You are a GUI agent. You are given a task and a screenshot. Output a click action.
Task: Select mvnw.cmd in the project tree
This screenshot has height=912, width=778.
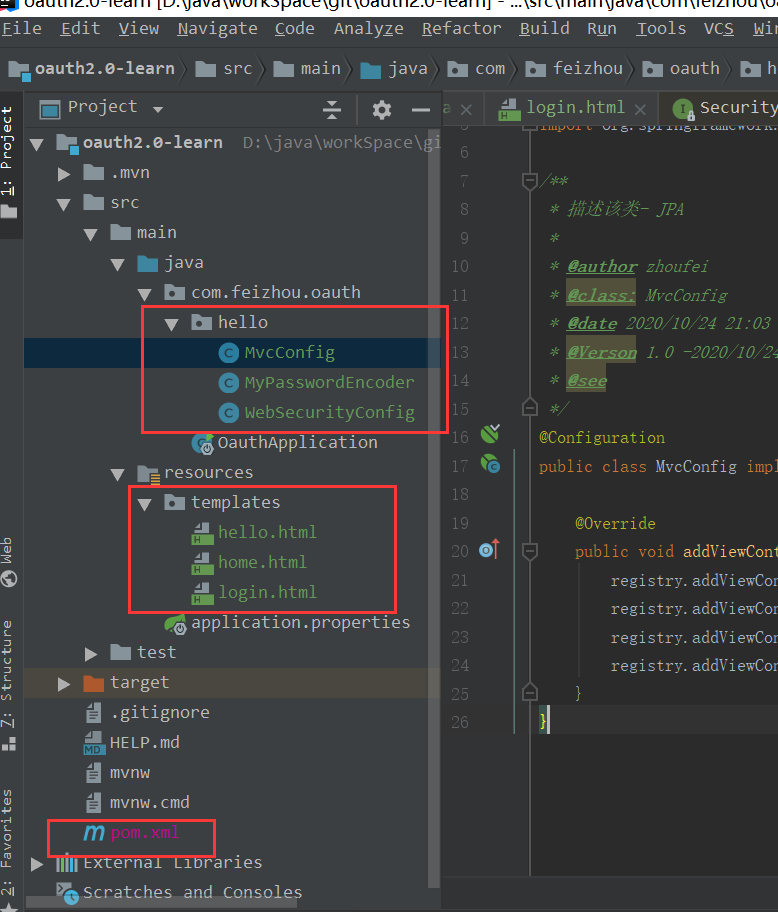[149, 803]
